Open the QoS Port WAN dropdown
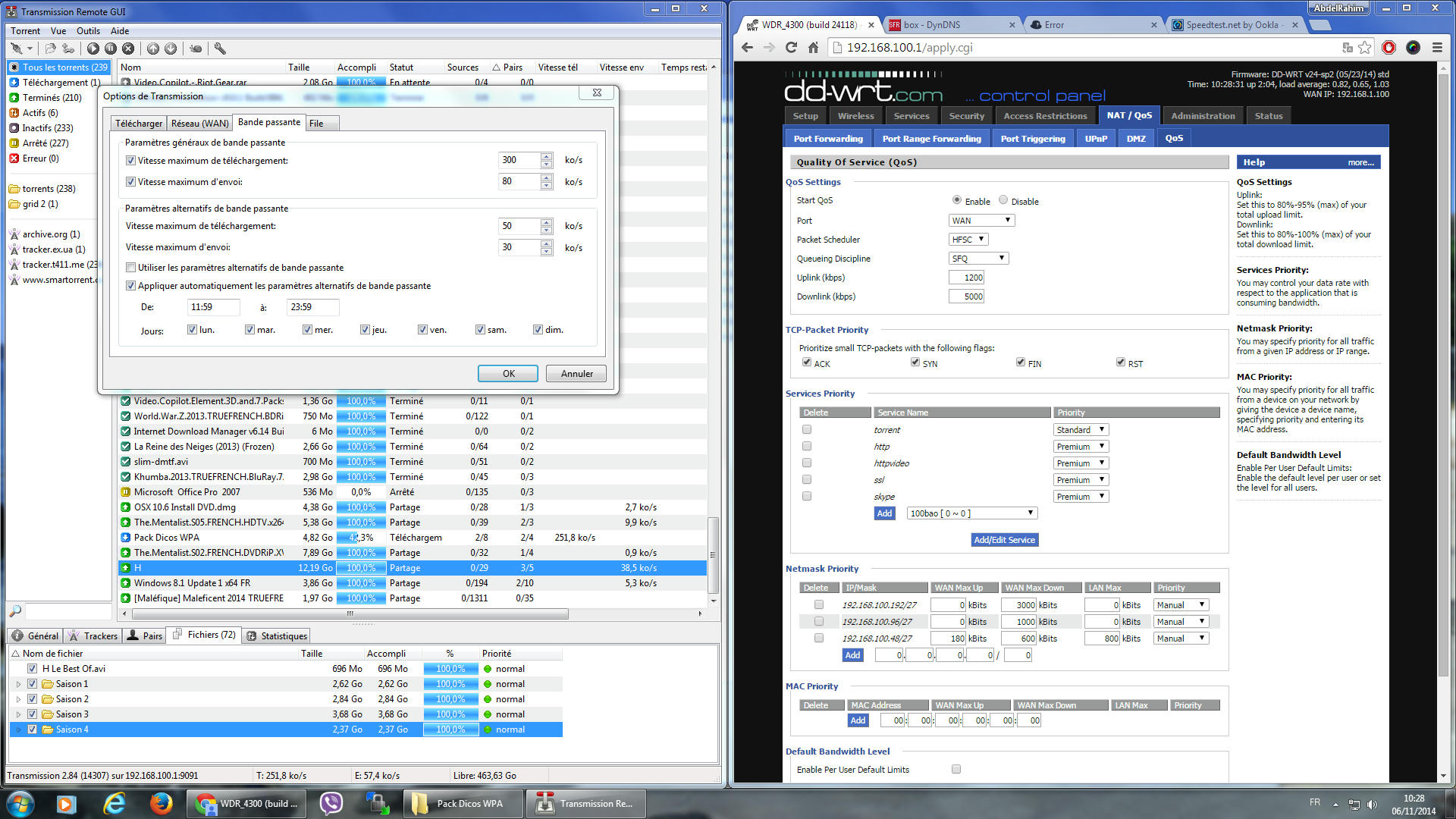The height and width of the screenshot is (819, 1456). (981, 221)
